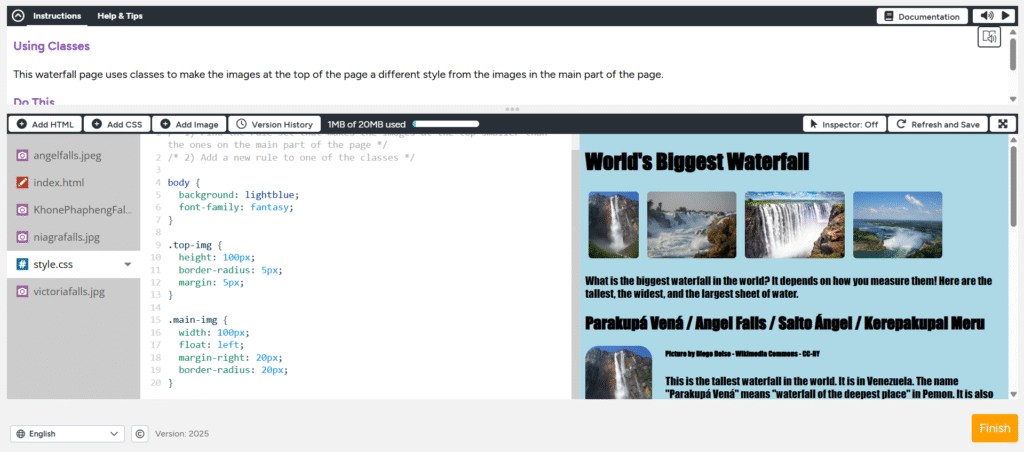The height and width of the screenshot is (452, 1024).
Task: Open the English language dropdown
Action: (x=67, y=434)
